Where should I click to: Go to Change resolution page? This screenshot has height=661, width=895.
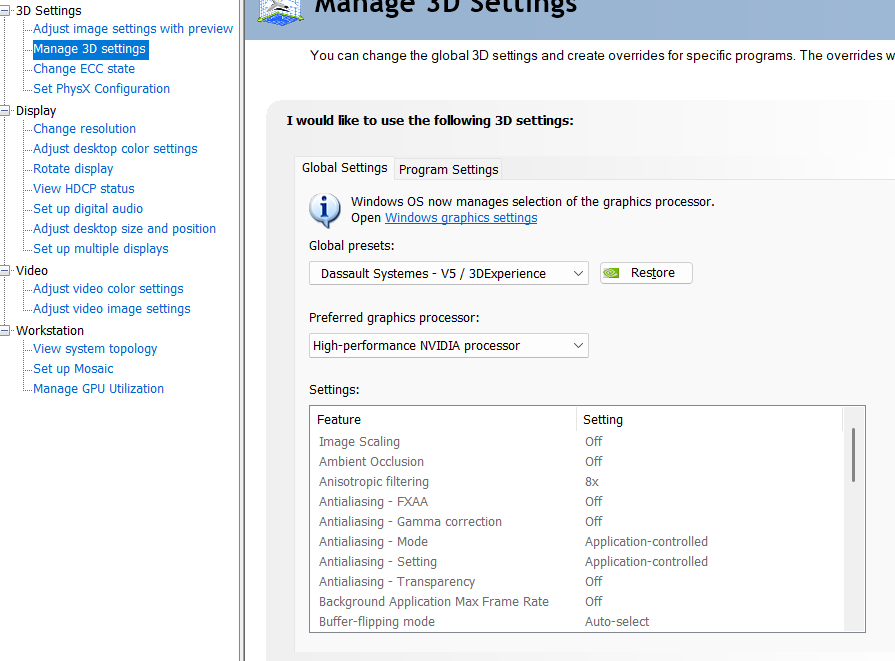coord(84,129)
